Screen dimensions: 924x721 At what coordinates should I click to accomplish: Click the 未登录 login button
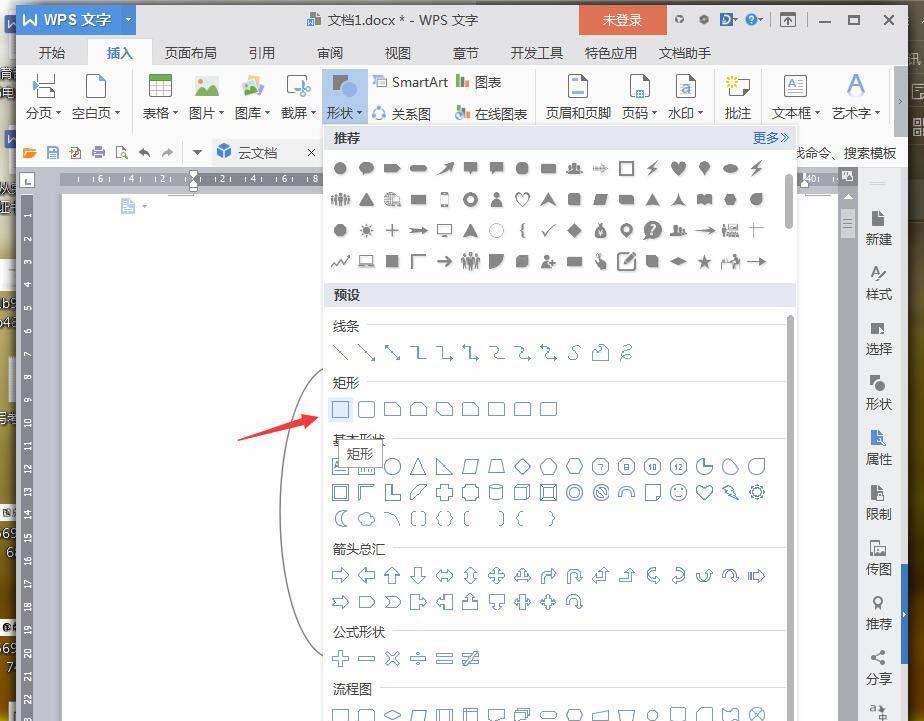click(622, 20)
